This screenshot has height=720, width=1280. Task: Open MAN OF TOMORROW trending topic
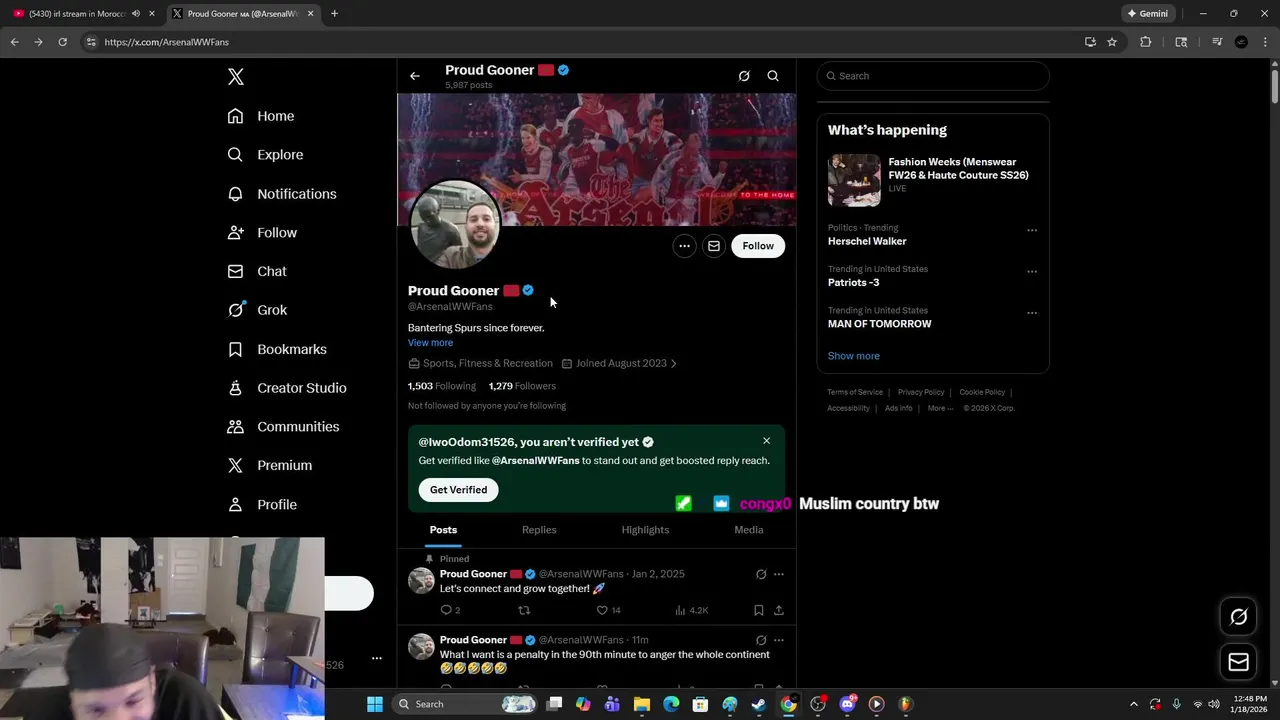(x=880, y=324)
